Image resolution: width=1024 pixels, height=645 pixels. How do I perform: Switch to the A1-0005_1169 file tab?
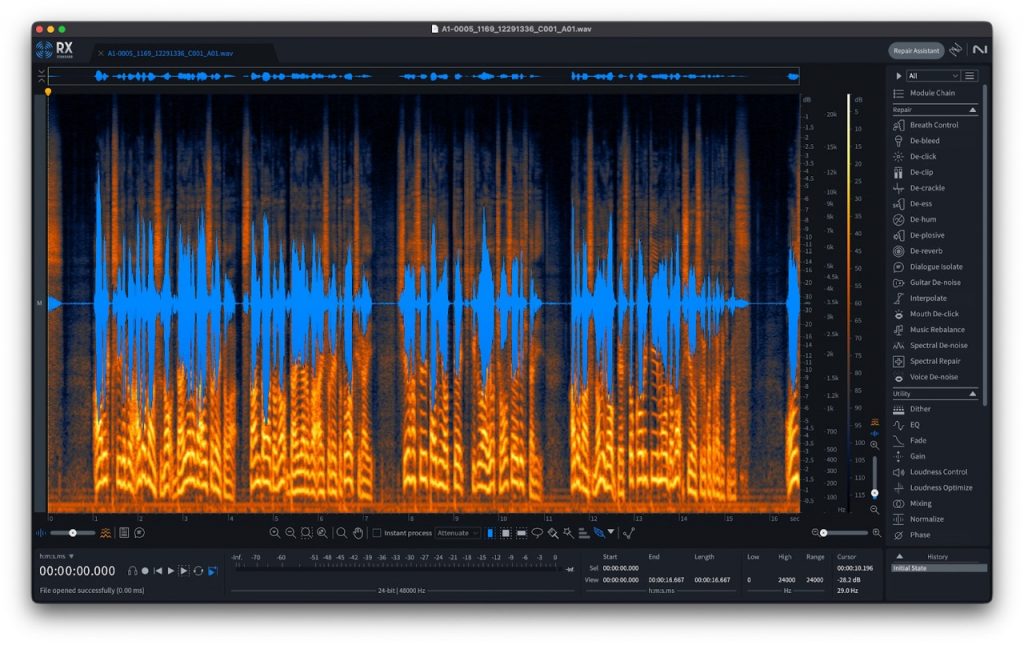170,52
